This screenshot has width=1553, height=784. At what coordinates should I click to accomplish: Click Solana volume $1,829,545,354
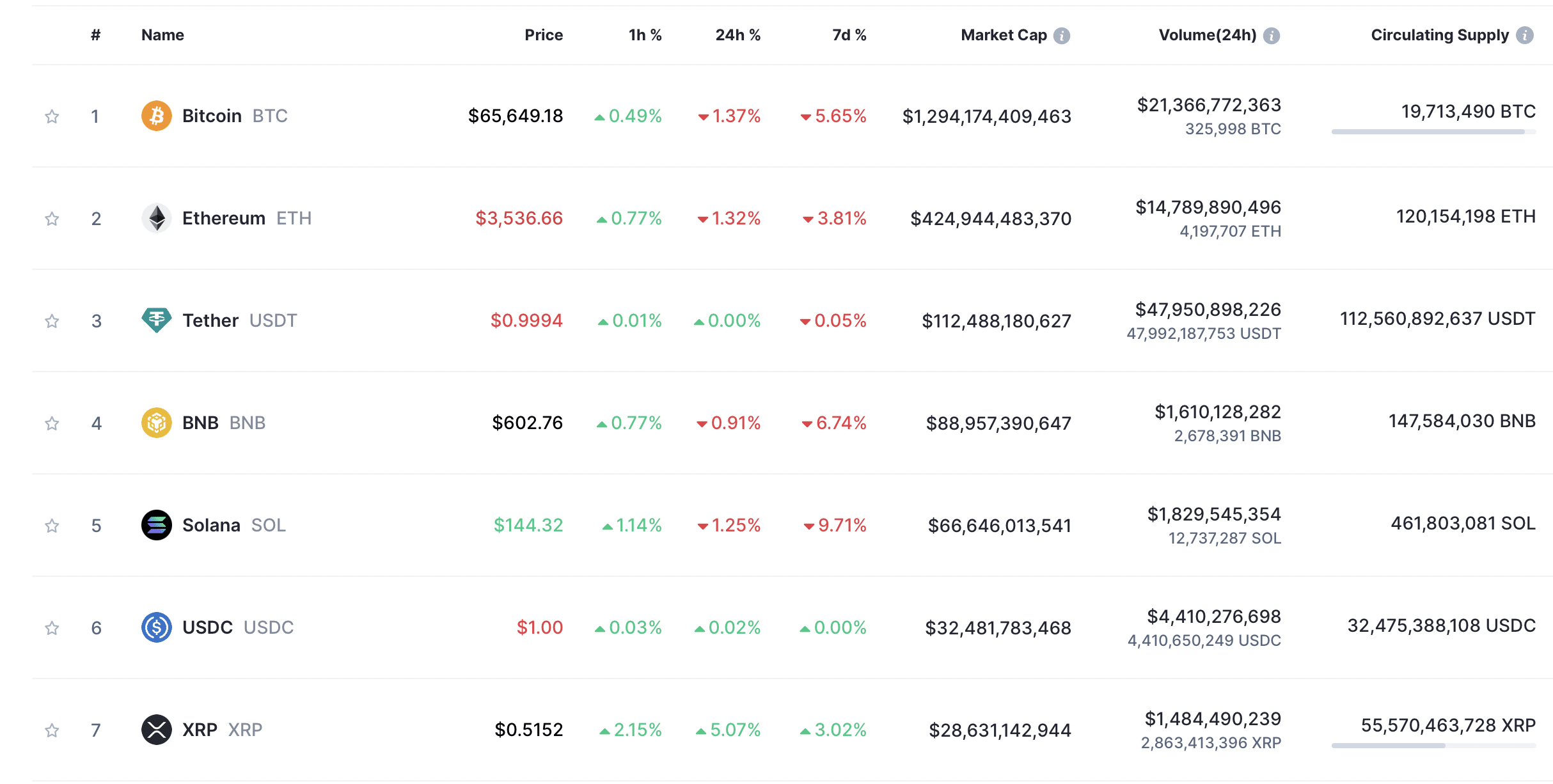point(1214,514)
